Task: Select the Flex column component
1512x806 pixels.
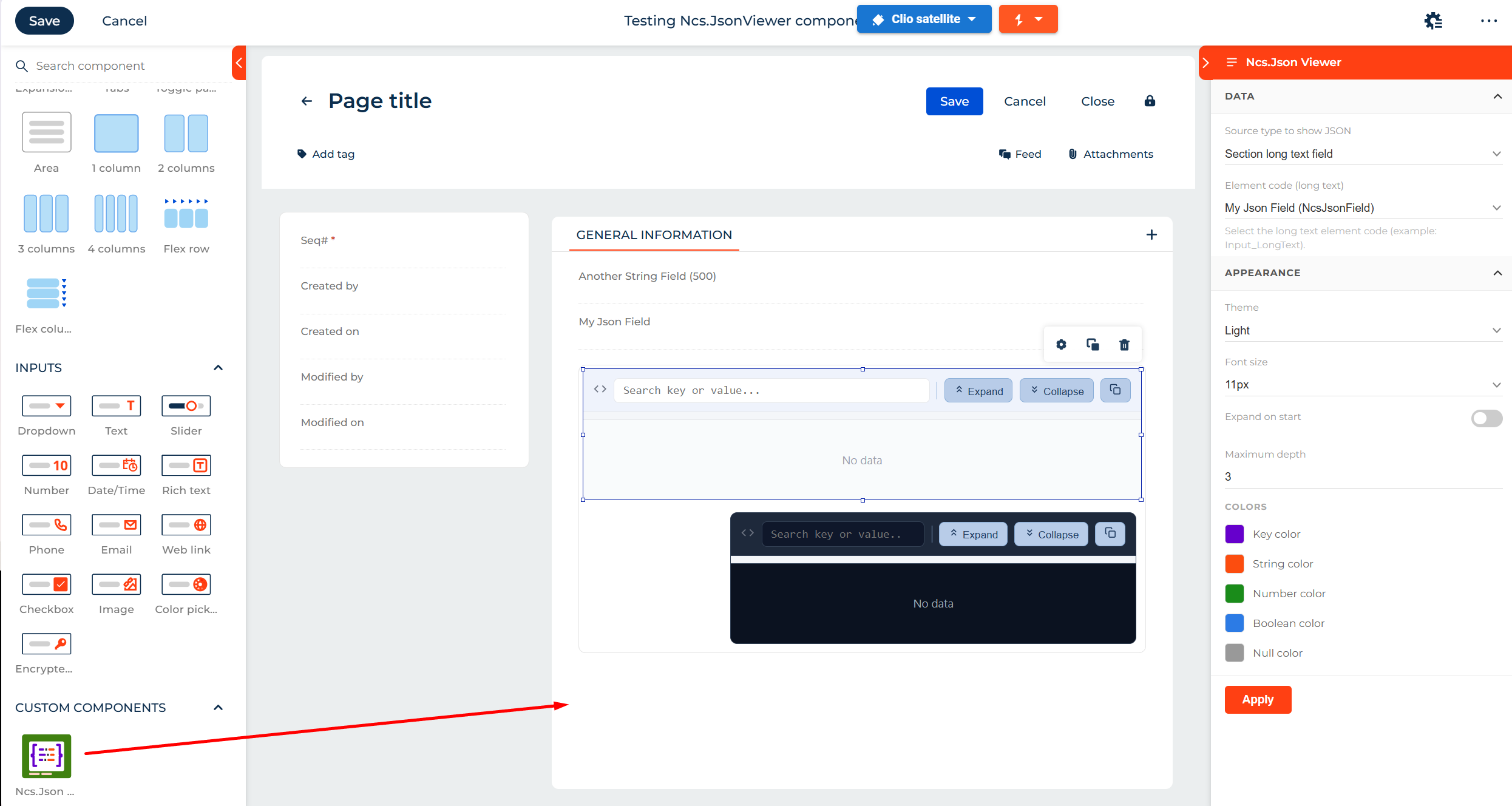Action: point(46,293)
